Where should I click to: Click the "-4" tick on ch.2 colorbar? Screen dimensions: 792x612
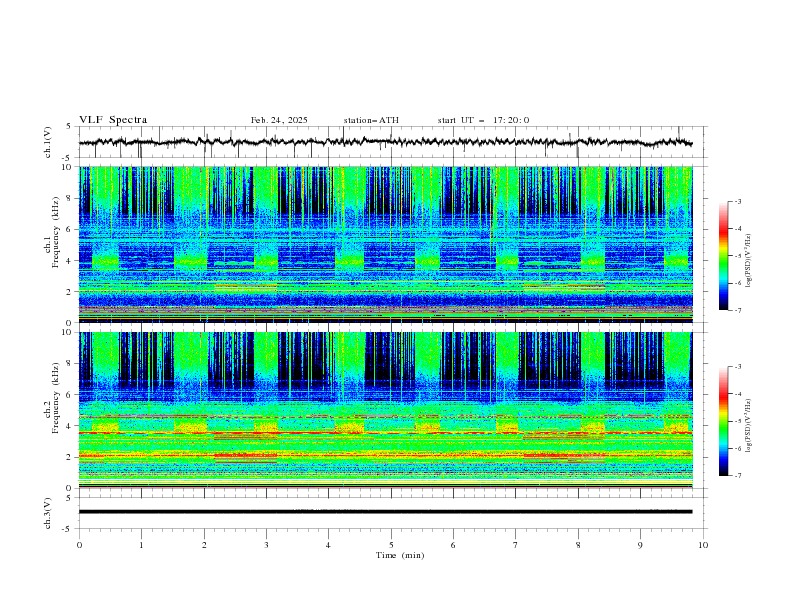pos(737,394)
